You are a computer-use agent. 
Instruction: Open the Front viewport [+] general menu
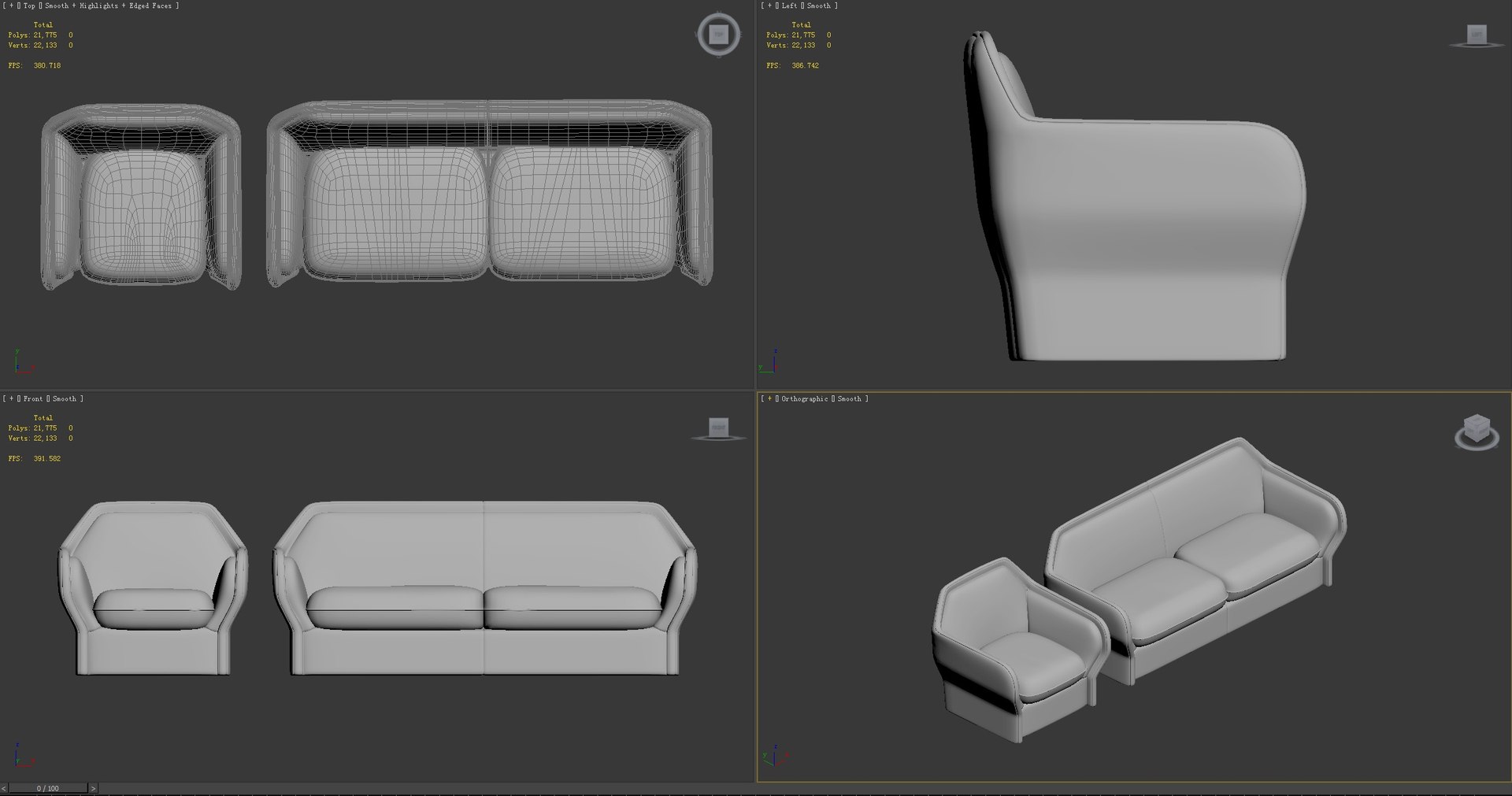point(12,398)
